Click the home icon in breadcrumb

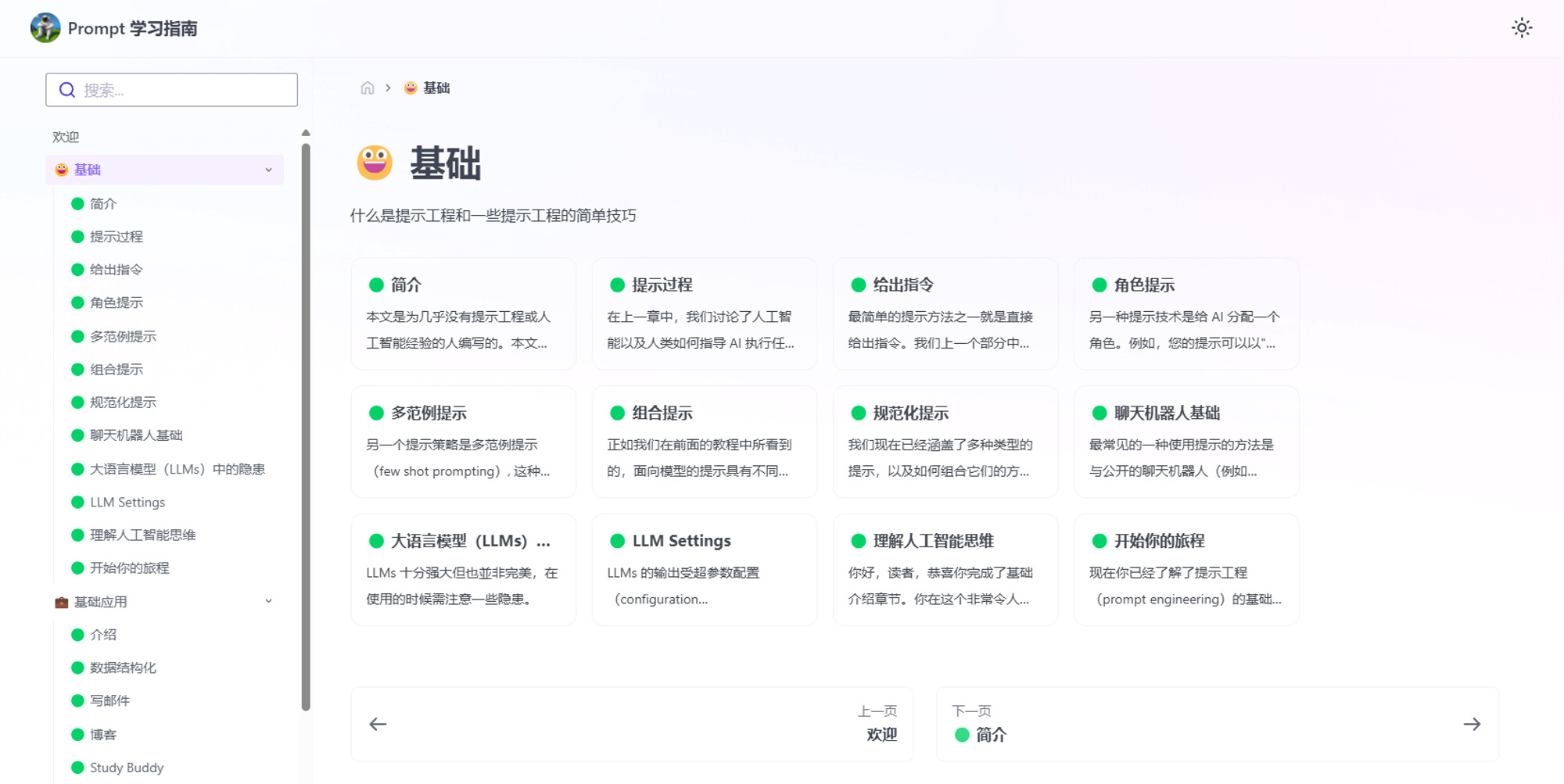[368, 88]
